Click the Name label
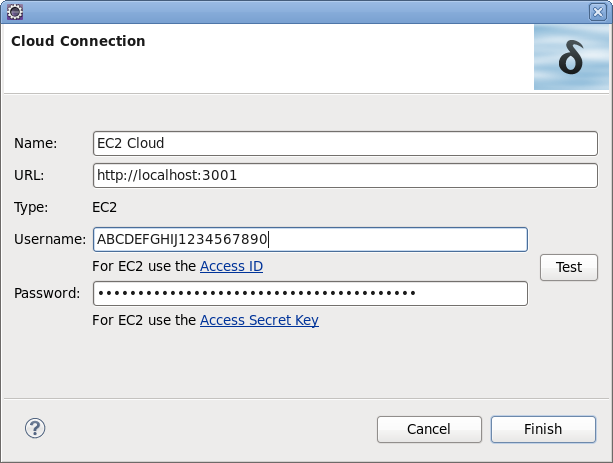 (36, 143)
